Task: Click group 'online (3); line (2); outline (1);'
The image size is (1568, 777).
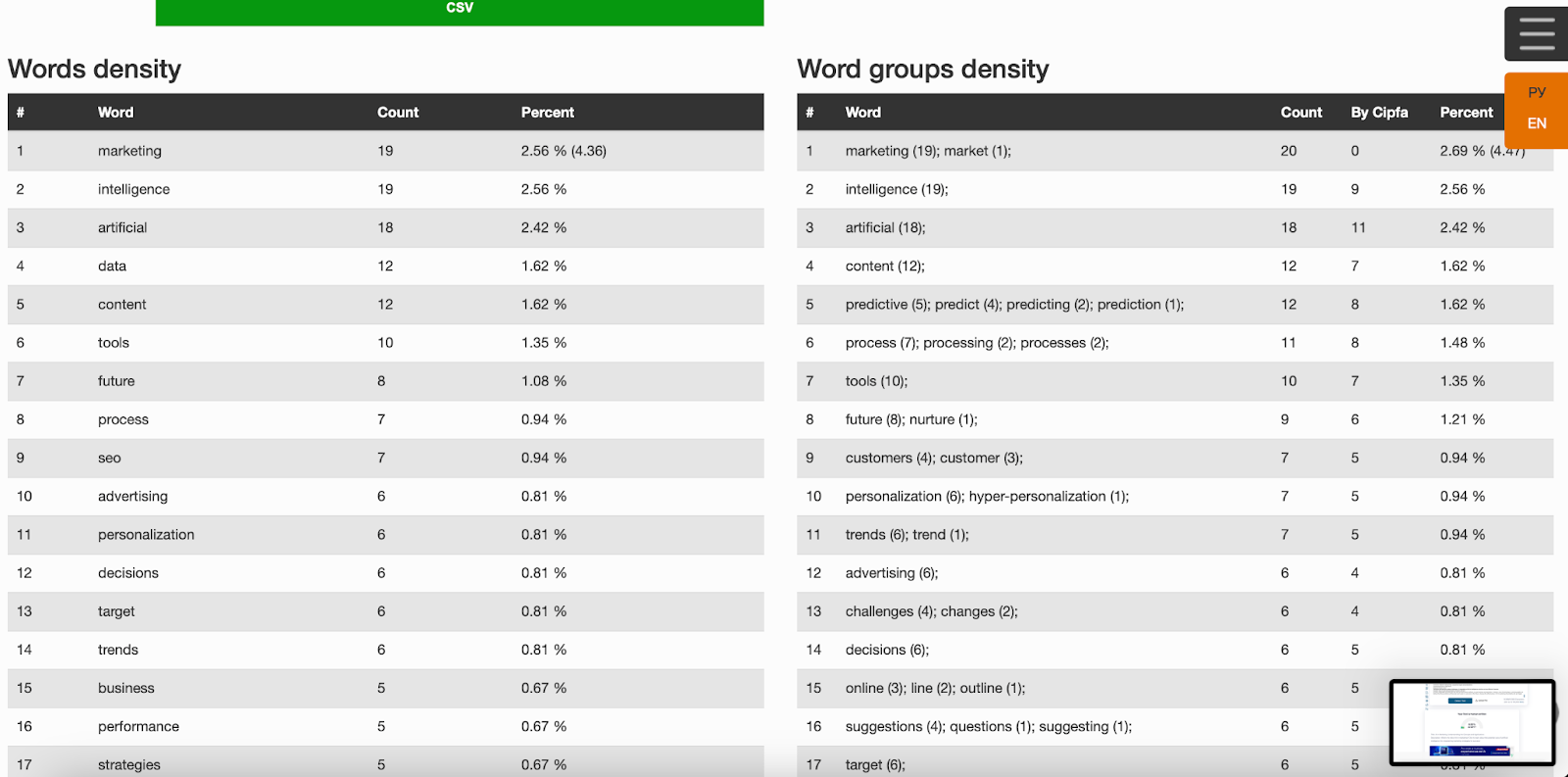Action: pos(935,688)
